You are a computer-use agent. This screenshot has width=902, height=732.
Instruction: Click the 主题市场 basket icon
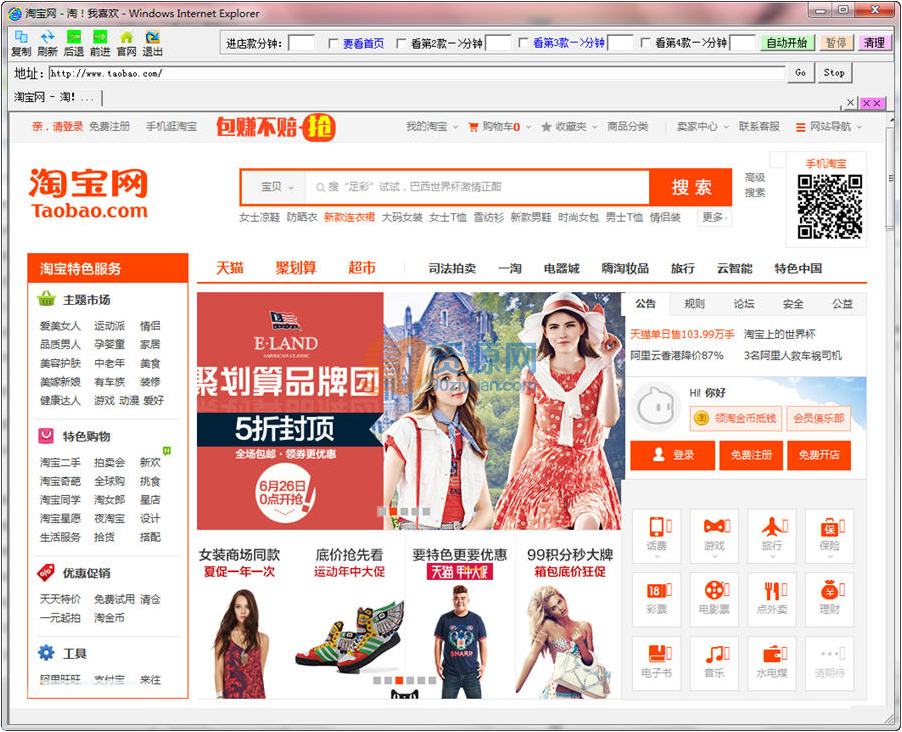tap(46, 299)
